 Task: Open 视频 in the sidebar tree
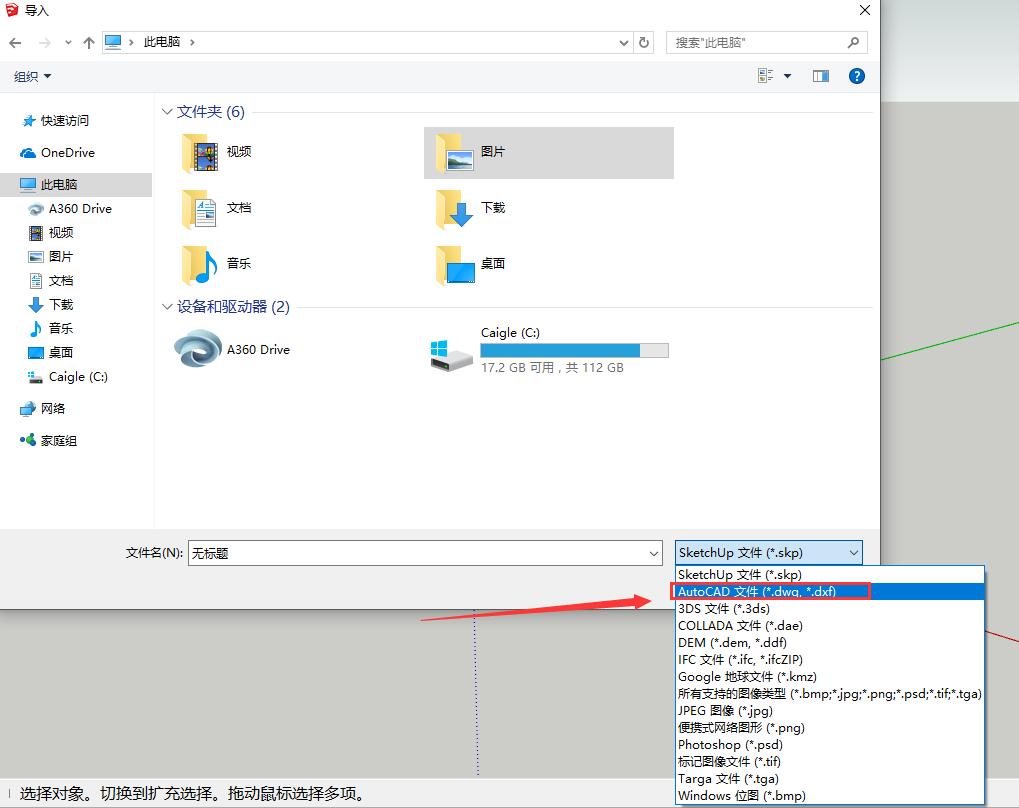click(x=51, y=233)
